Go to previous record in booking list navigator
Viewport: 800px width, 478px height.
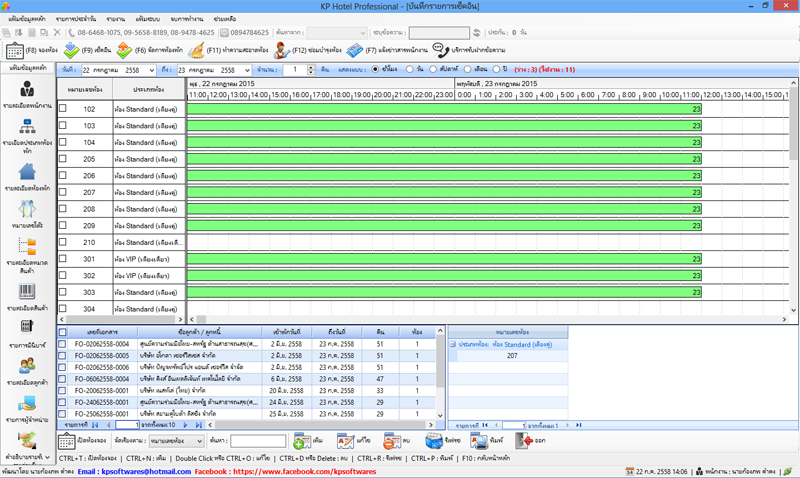coord(108,425)
